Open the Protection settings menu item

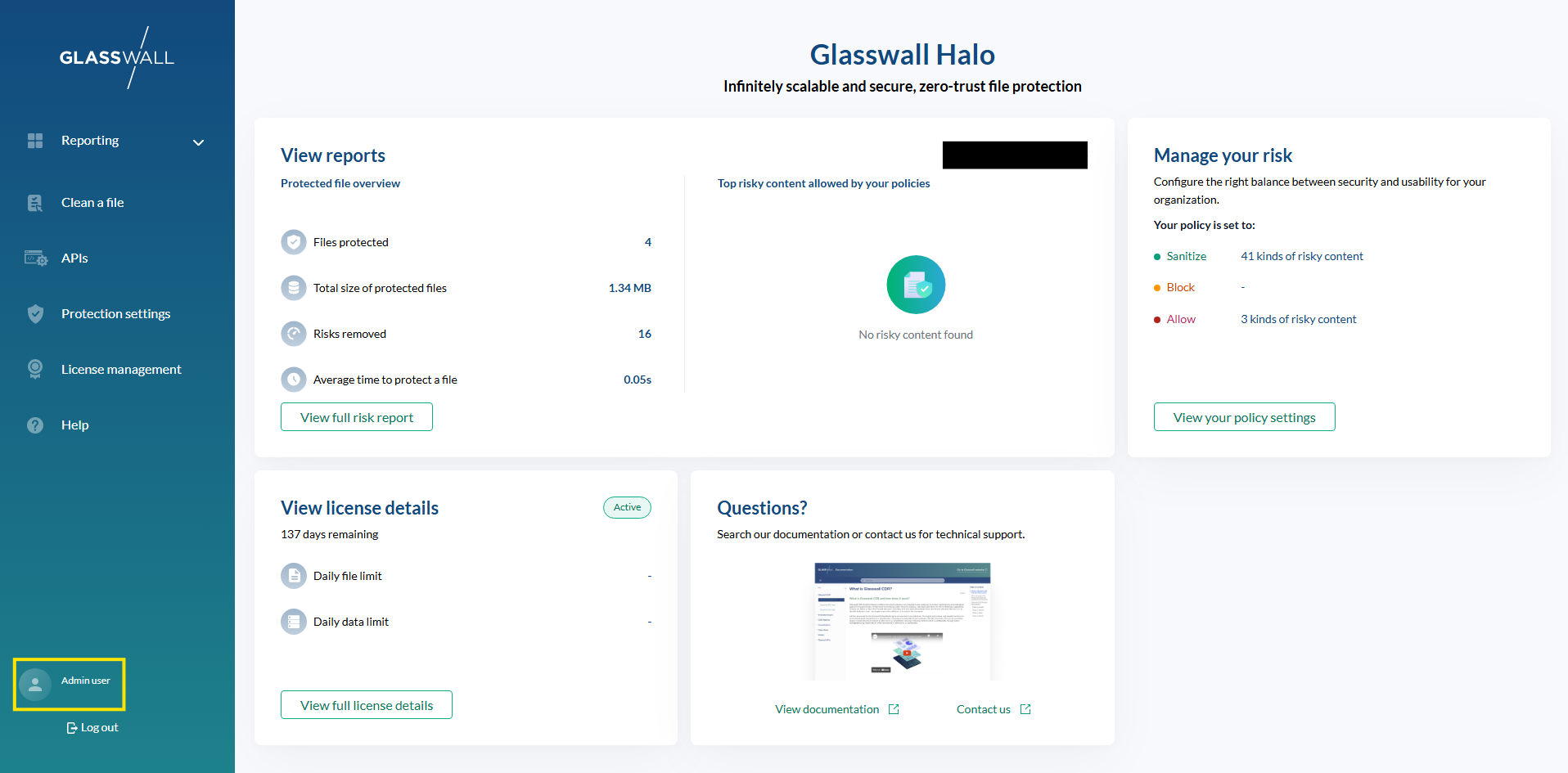point(115,314)
